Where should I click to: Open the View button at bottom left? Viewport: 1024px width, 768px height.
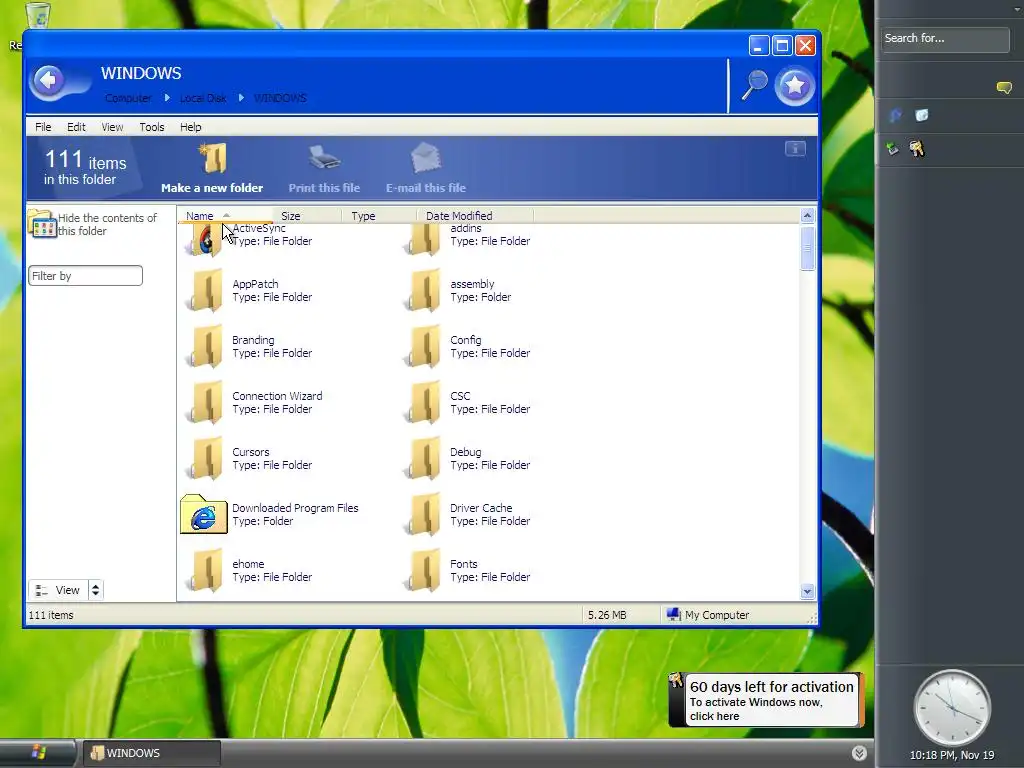[x=58, y=590]
